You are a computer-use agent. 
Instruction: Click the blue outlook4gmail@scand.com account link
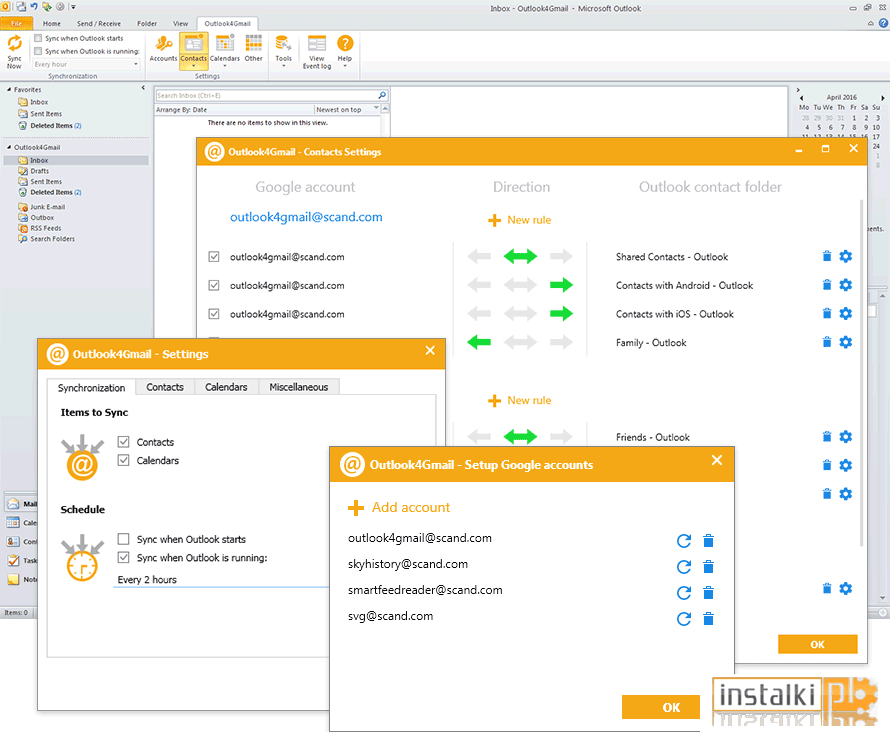click(306, 217)
